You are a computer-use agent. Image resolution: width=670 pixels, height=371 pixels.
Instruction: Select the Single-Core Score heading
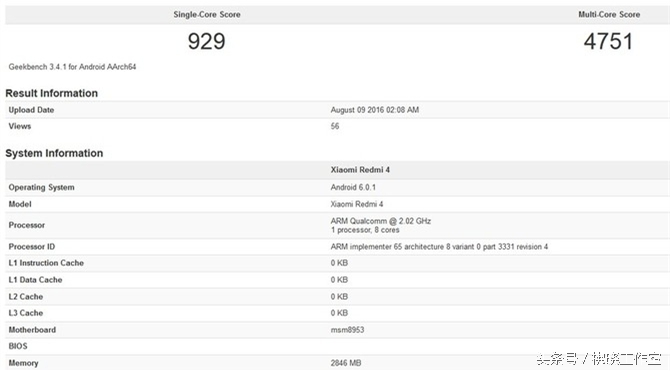207,15
